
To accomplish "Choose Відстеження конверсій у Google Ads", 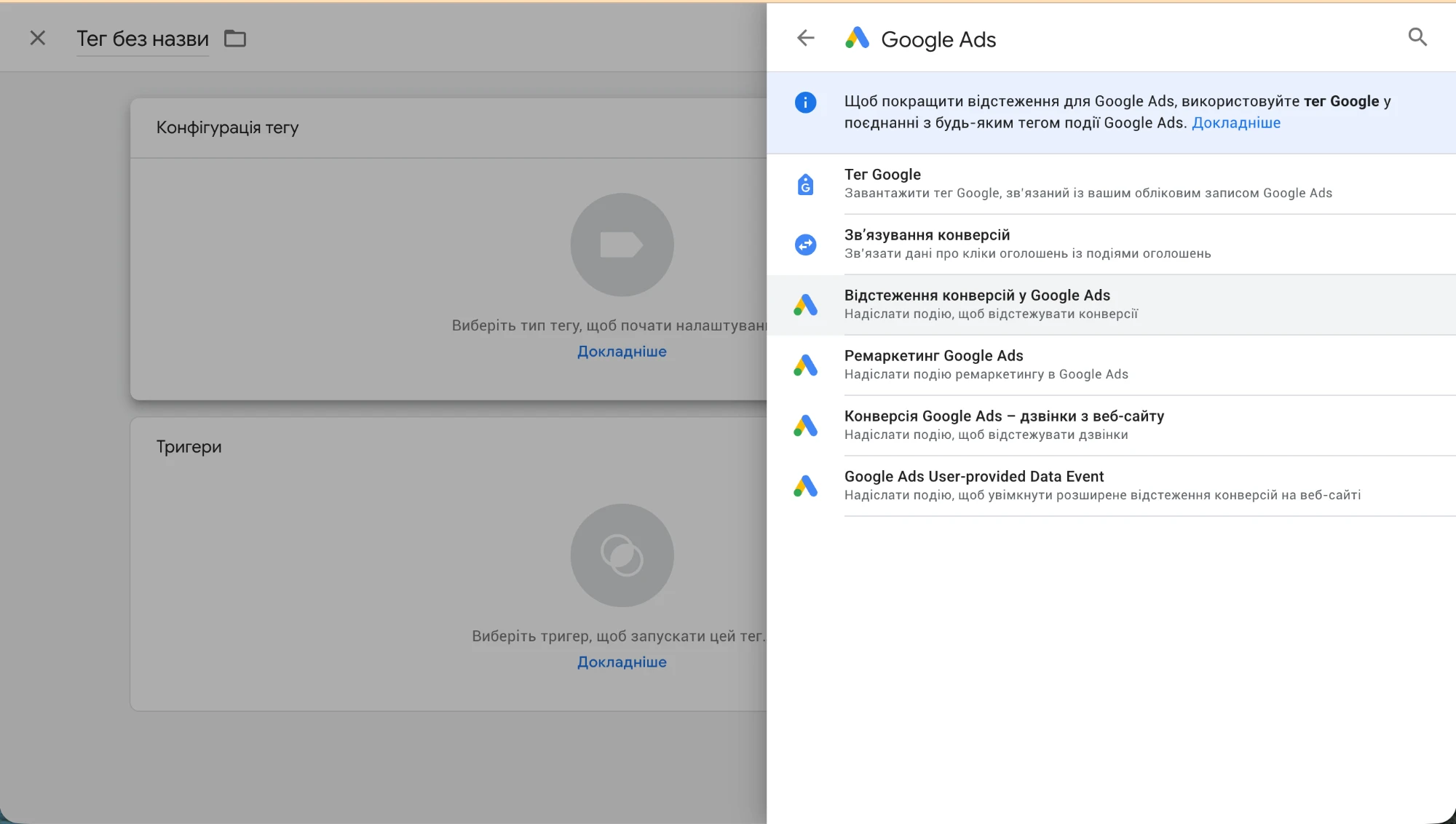I will pos(1111,305).
